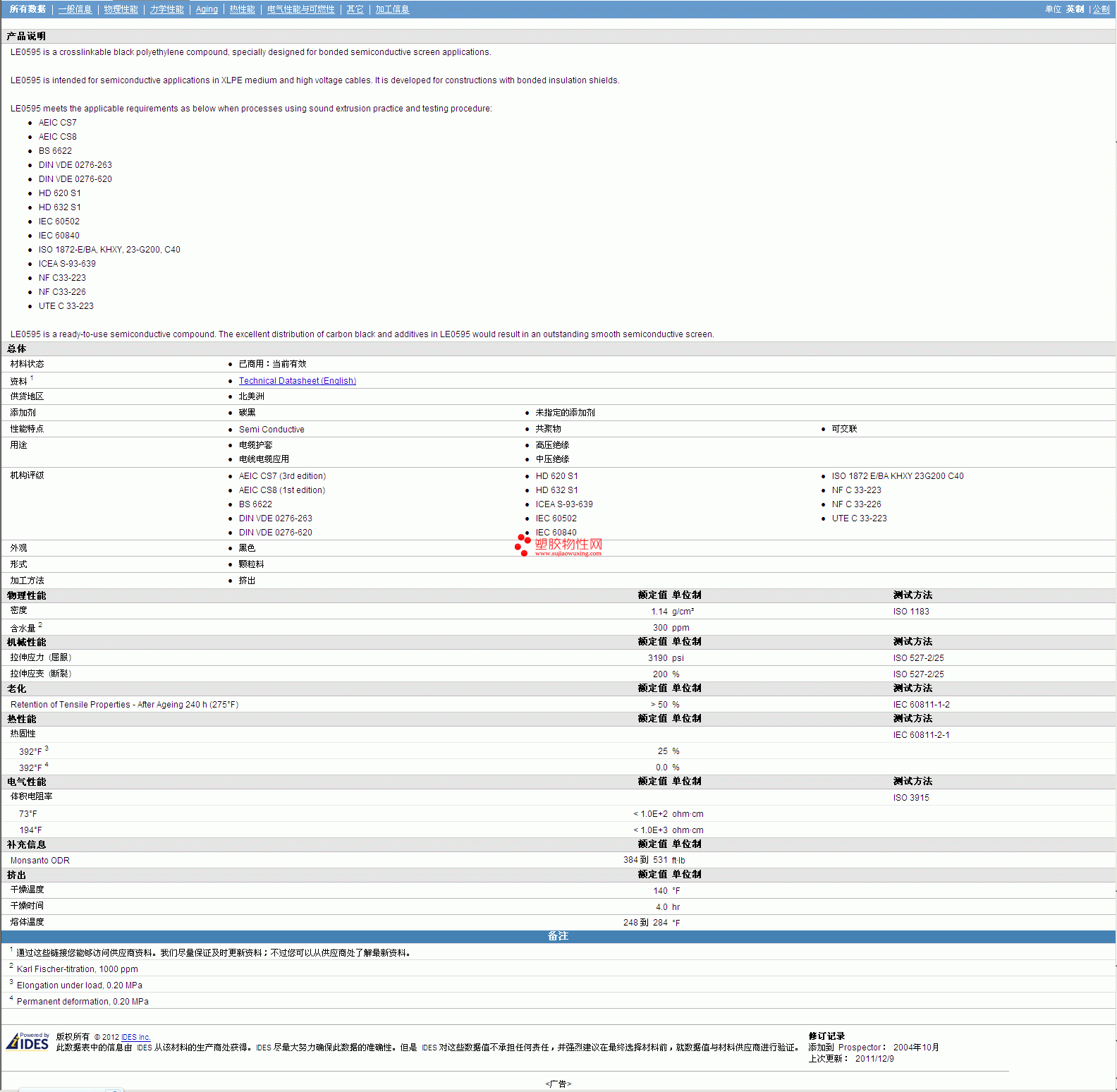Image resolution: width=1117 pixels, height=1092 pixels.
Task: Click the Prospector link in revision record
Action: pos(860,1048)
